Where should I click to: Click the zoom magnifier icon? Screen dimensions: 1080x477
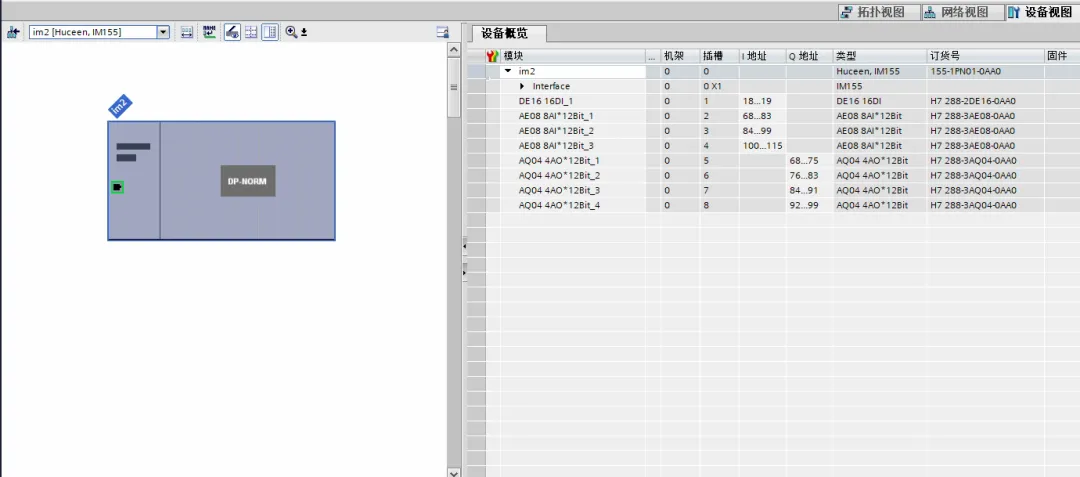coord(291,32)
